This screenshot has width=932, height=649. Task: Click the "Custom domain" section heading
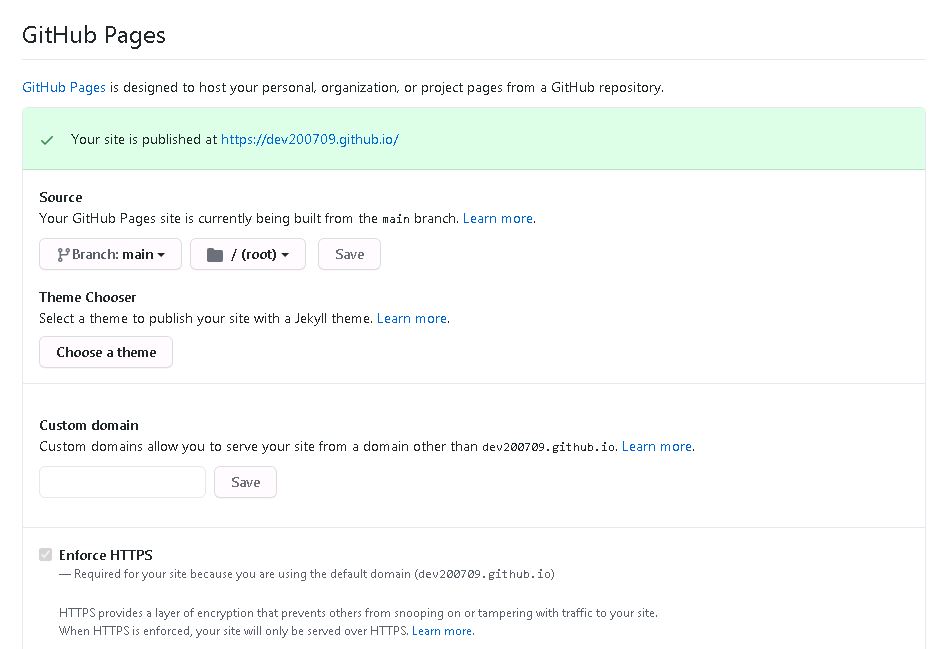pyautogui.click(x=89, y=425)
